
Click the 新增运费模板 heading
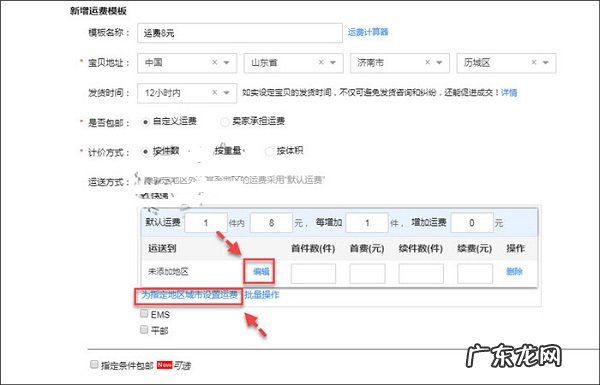pyautogui.click(x=98, y=11)
